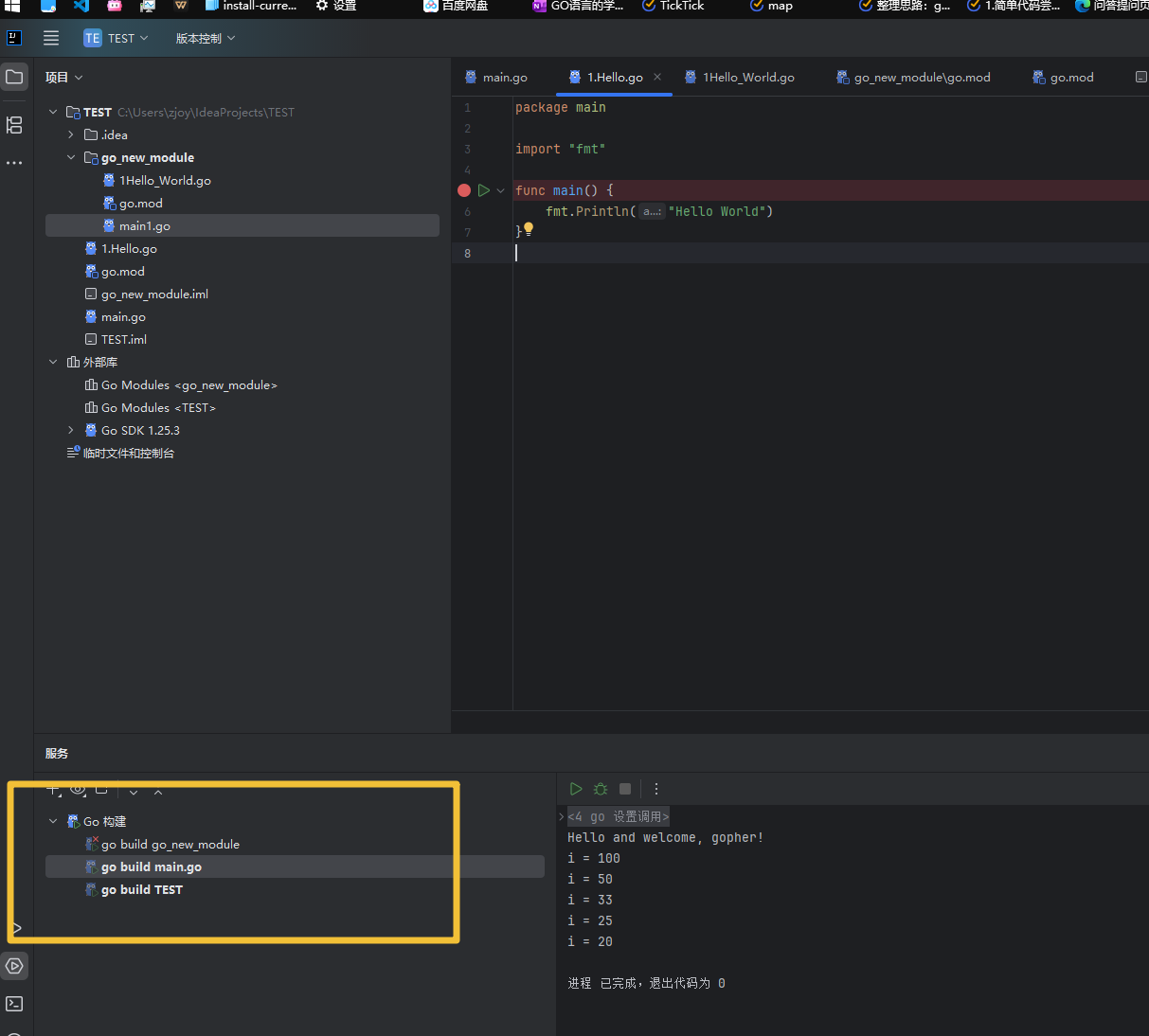Select Go Modules <go_new_module> library
This screenshot has height=1036, width=1149.
(181, 384)
